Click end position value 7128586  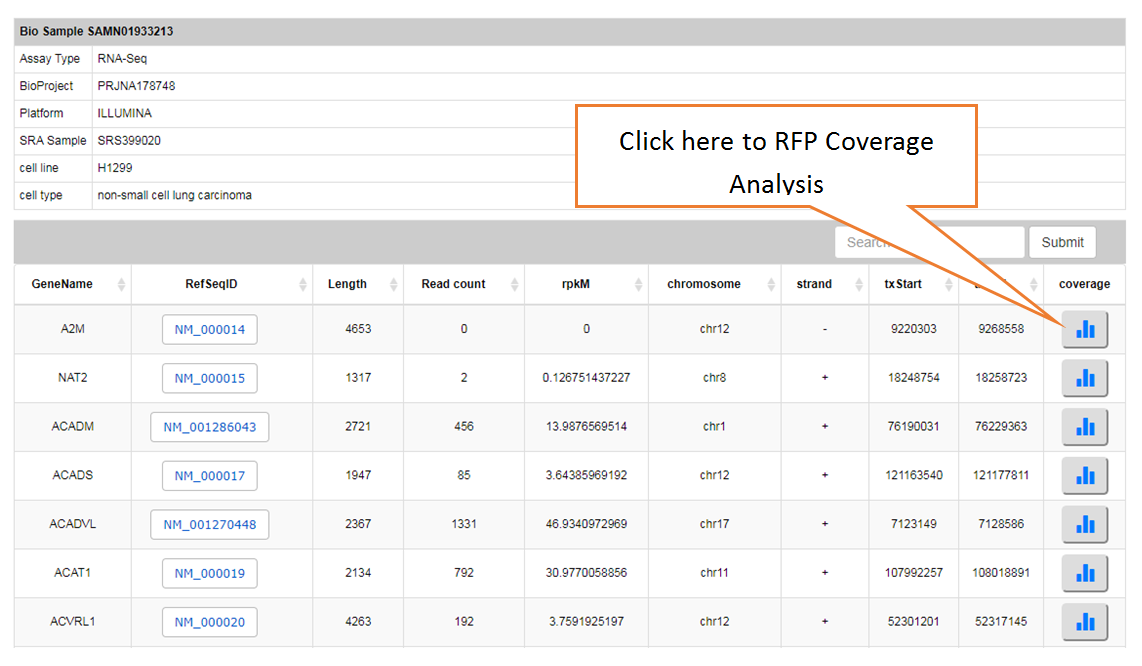tap(1001, 525)
